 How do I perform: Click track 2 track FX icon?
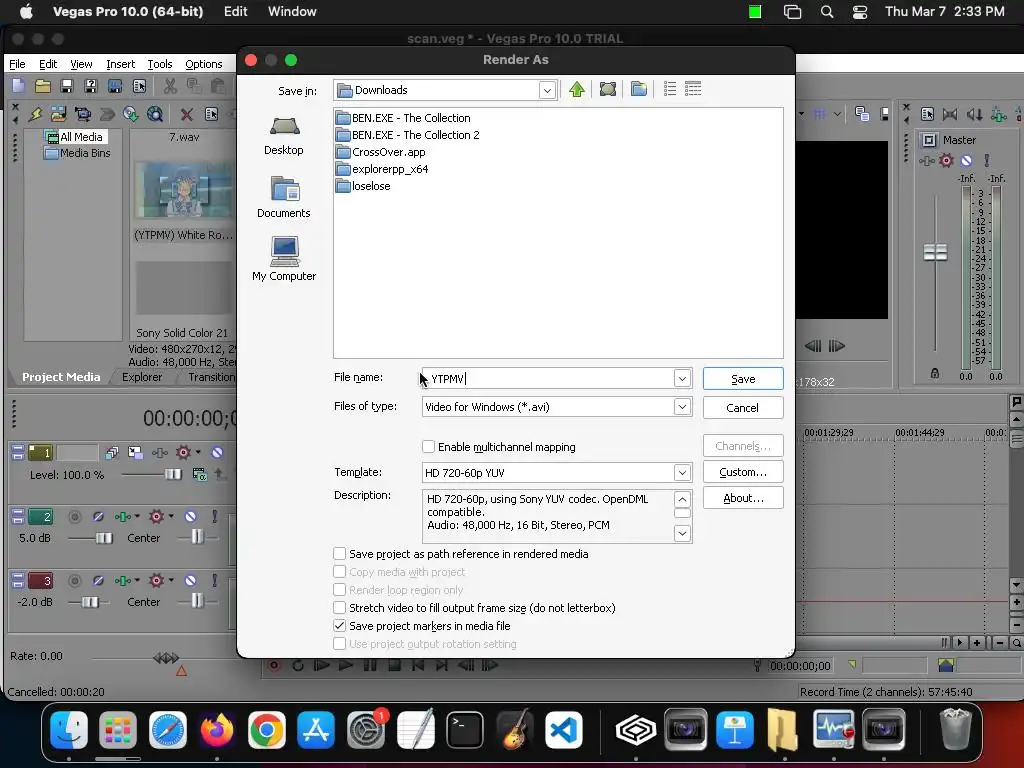[x=123, y=517]
